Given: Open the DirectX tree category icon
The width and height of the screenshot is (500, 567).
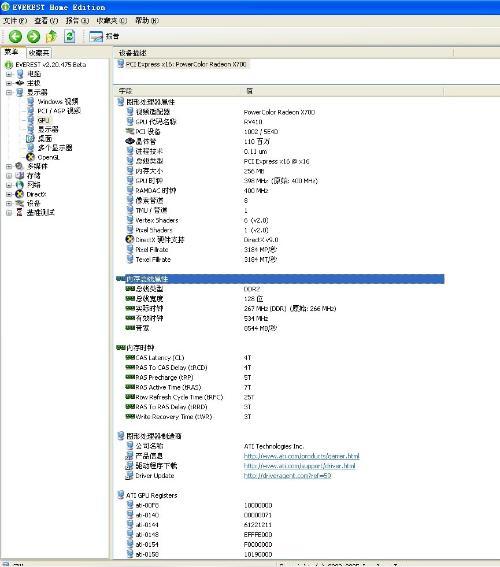Looking at the screenshot, I should (x=20, y=194).
